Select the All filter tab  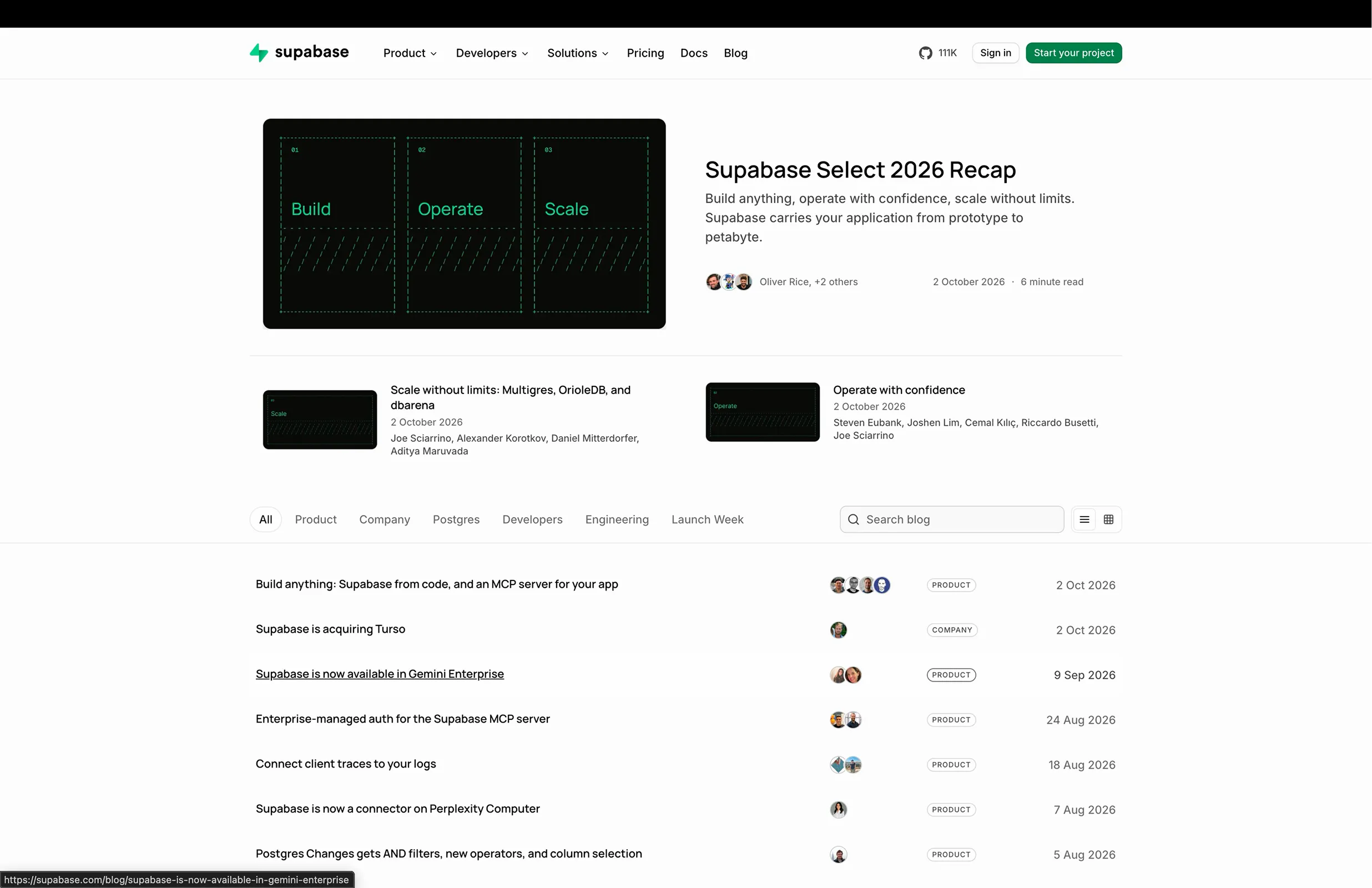[x=266, y=519]
